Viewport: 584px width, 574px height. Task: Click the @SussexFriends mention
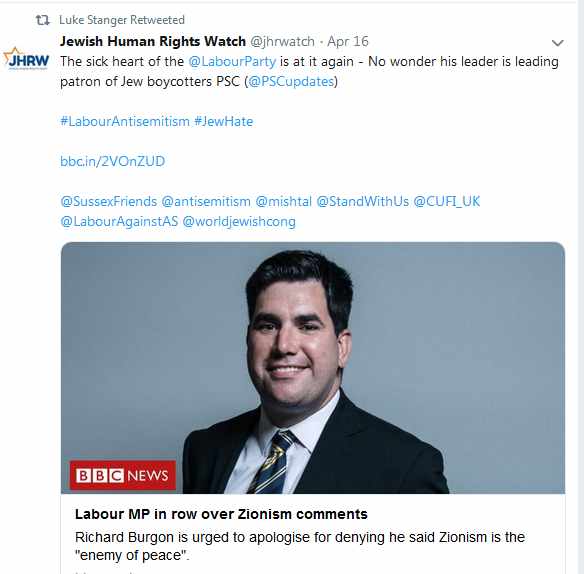click(x=108, y=202)
